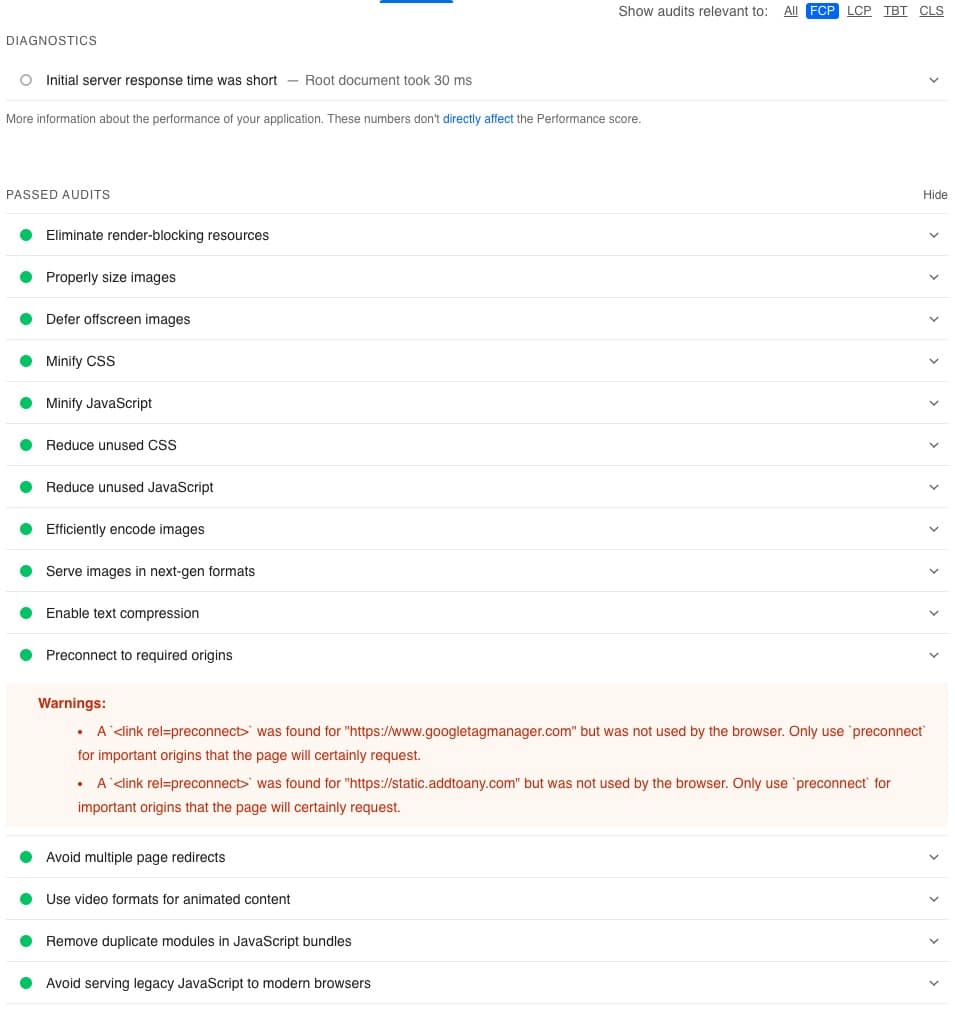955x1015 pixels.
Task: Toggle the CLS relevance filter
Action: 931,11
